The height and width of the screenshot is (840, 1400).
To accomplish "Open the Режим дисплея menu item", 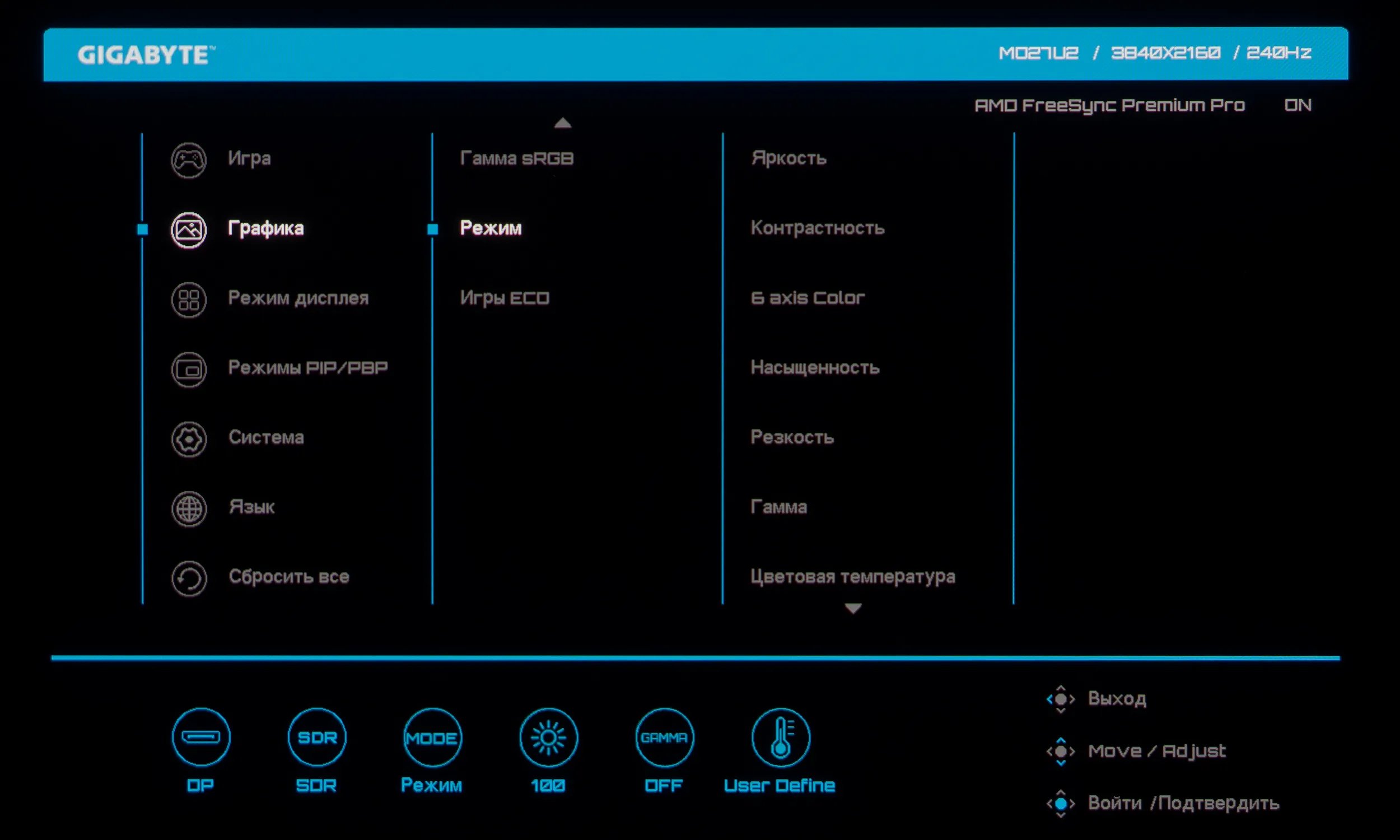I will [x=298, y=298].
